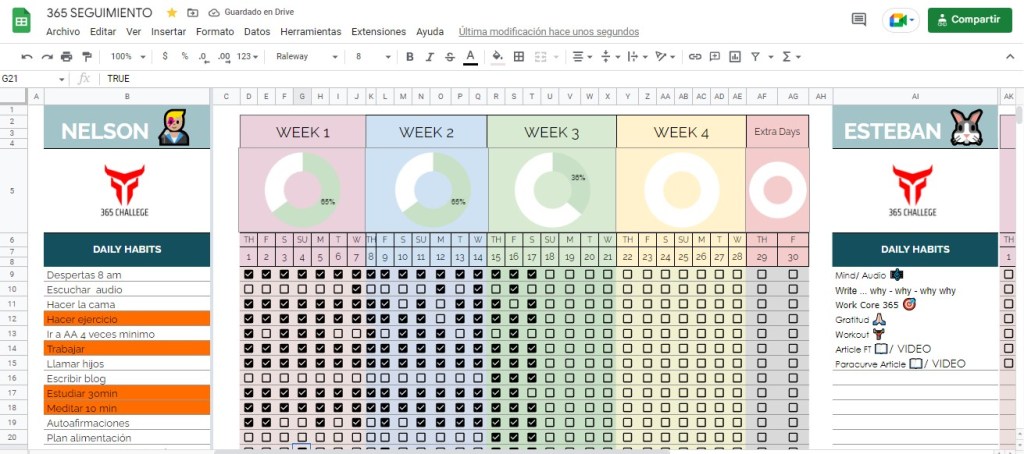Insert a link using the toolbar icon

[695, 56]
